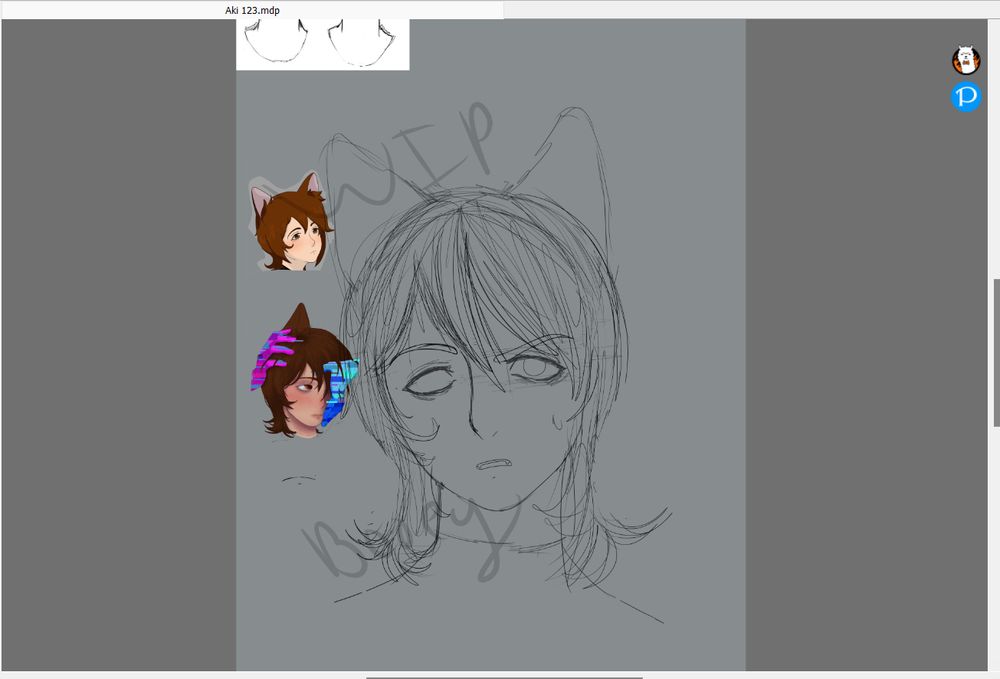Select the Aki 123.mdp document tab
This screenshot has width=1000, height=679.
point(252,10)
